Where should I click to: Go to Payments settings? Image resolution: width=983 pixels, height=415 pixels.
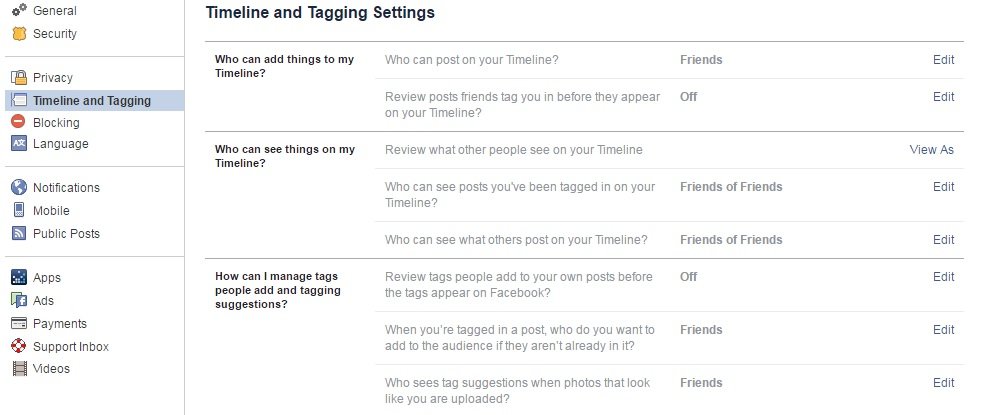click(x=59, y=324)
